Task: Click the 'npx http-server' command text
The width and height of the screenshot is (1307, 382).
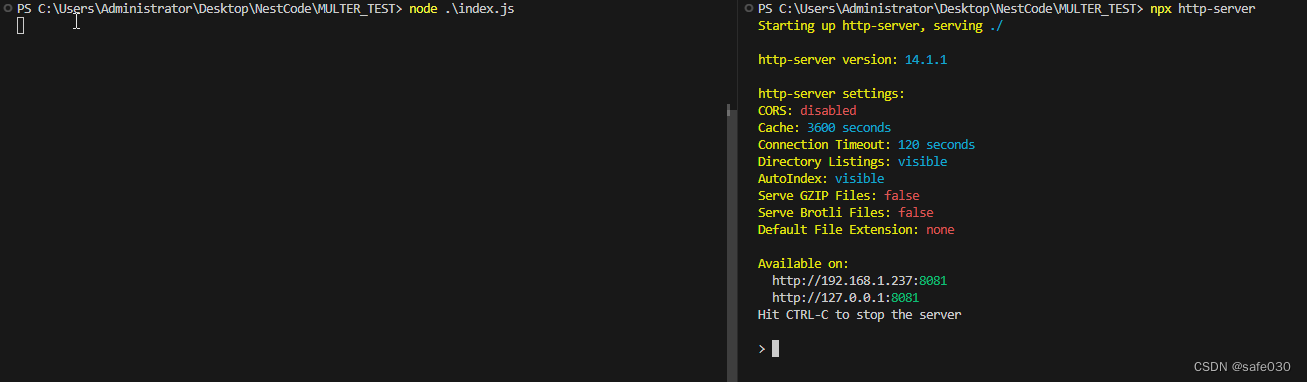Action: pos(1203,9)
